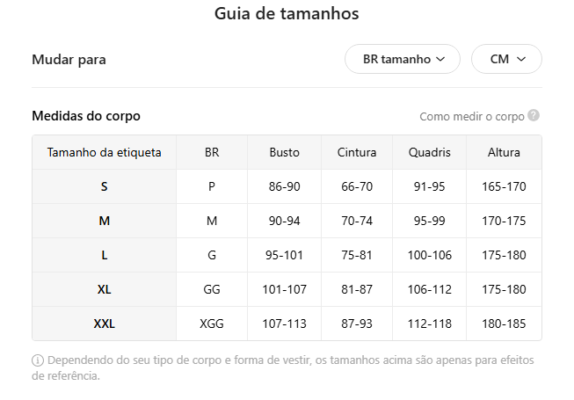
Task: Open the BR tamanho dropdown
Action: tap(402, 59)
